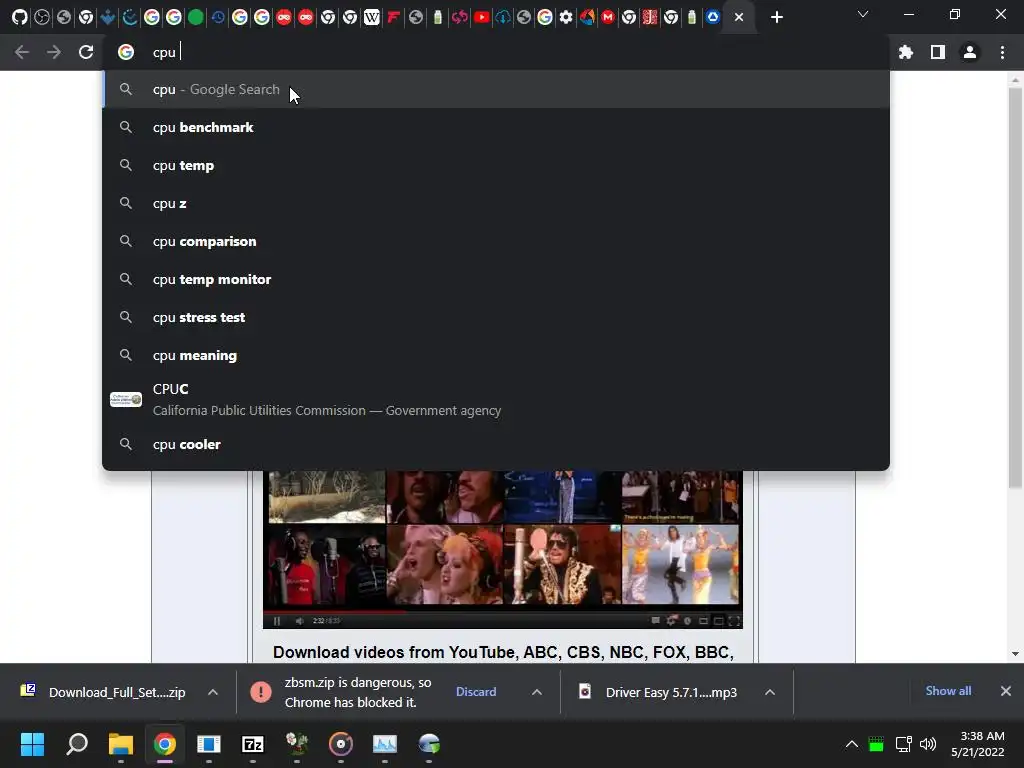Image resolution: width=1024 pixels, height=768 pixels.
Task: Switch to the solid green circle tab
Action: [195, 18]
